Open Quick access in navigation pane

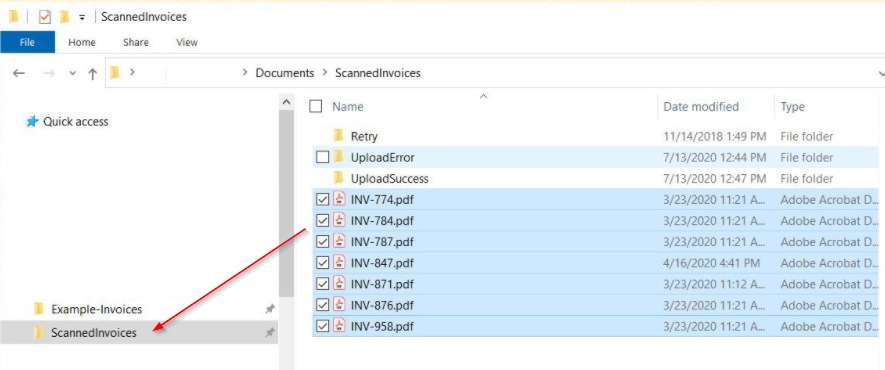coord(76,121)
